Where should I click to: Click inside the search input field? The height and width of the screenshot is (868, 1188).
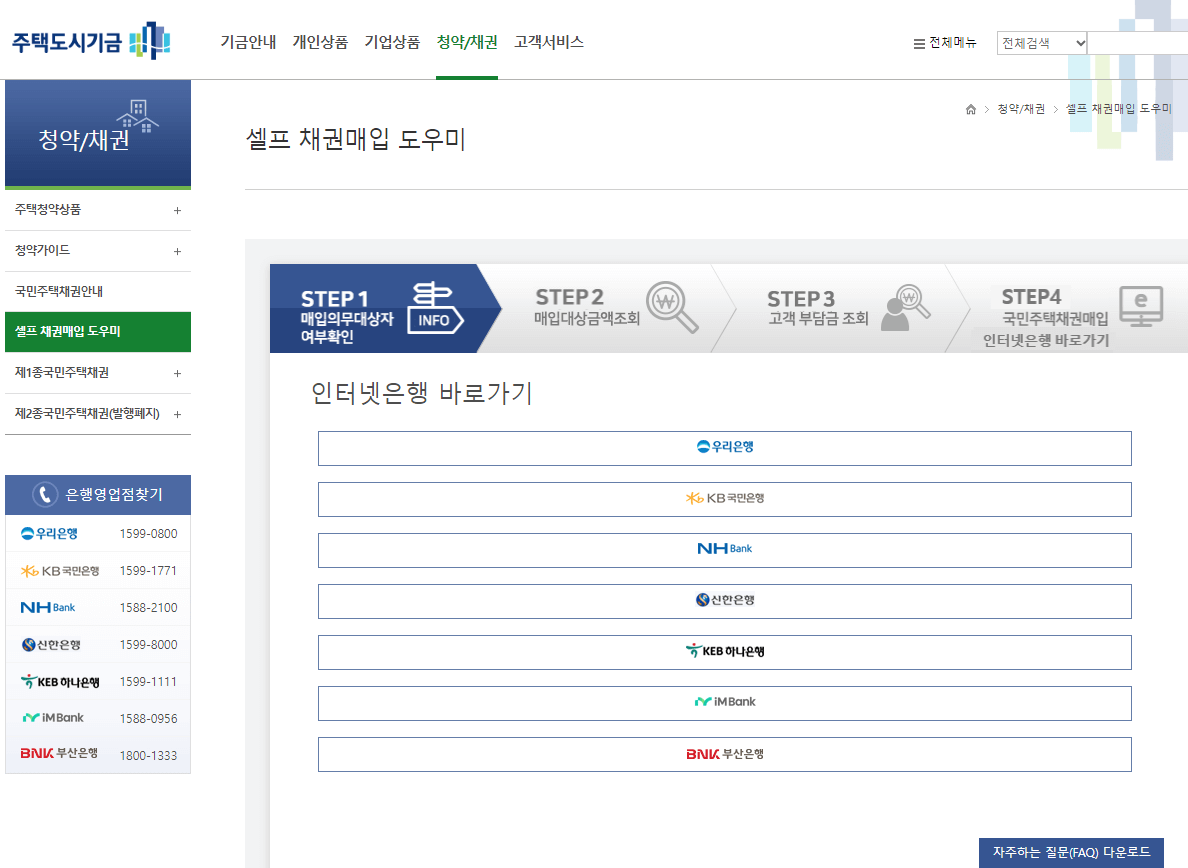tap(1140, 42)
